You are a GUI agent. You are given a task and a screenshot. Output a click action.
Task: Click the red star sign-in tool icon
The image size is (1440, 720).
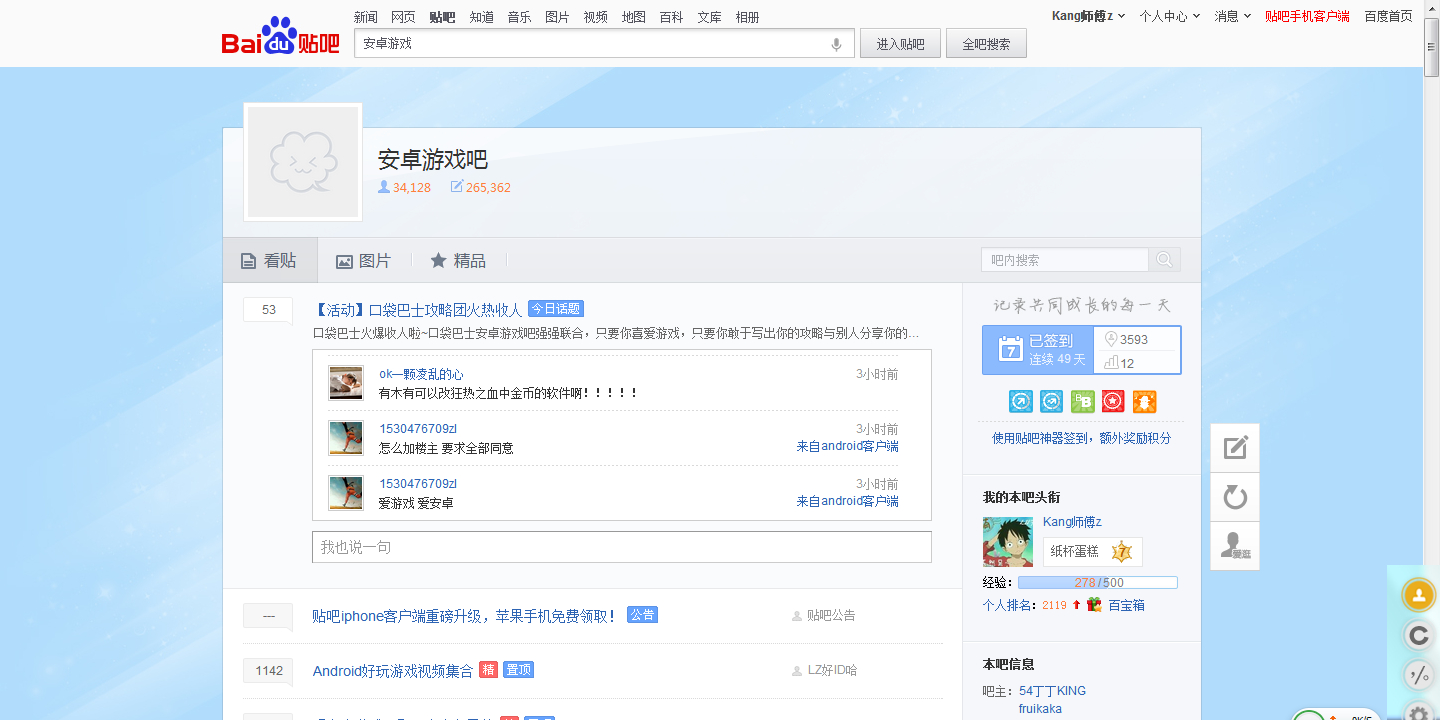(1113, 402)
